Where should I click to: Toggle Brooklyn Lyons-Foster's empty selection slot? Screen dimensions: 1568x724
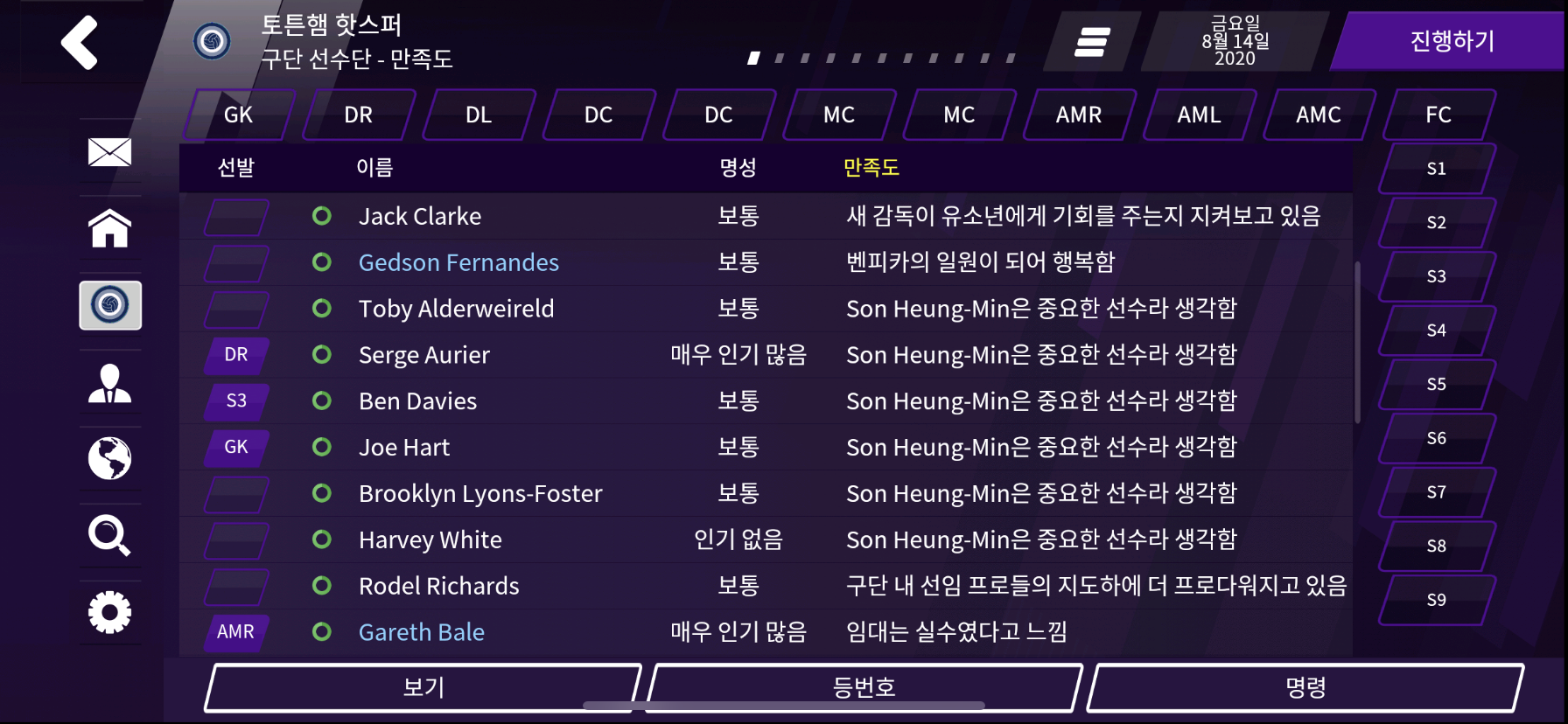tap(236, 494)
